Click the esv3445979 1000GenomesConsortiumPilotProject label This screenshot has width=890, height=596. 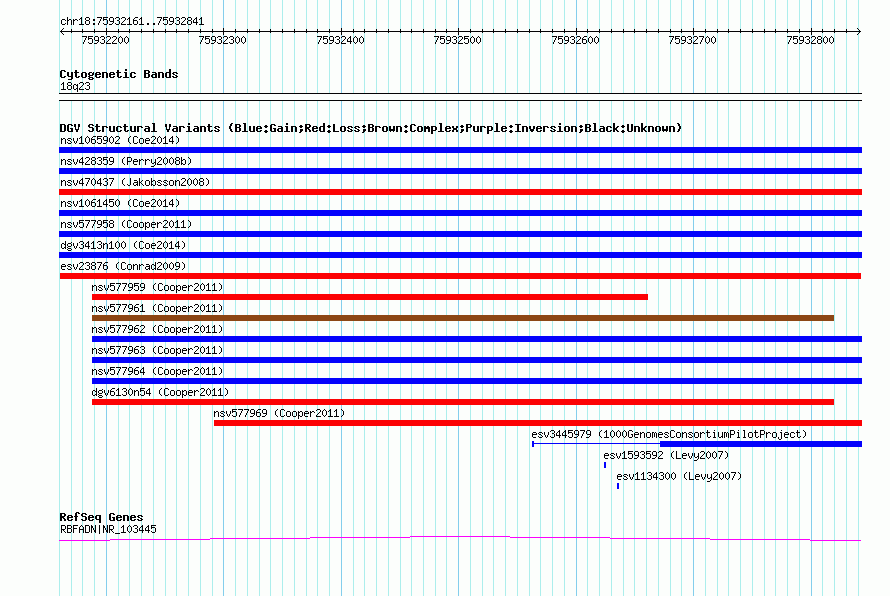669,434
